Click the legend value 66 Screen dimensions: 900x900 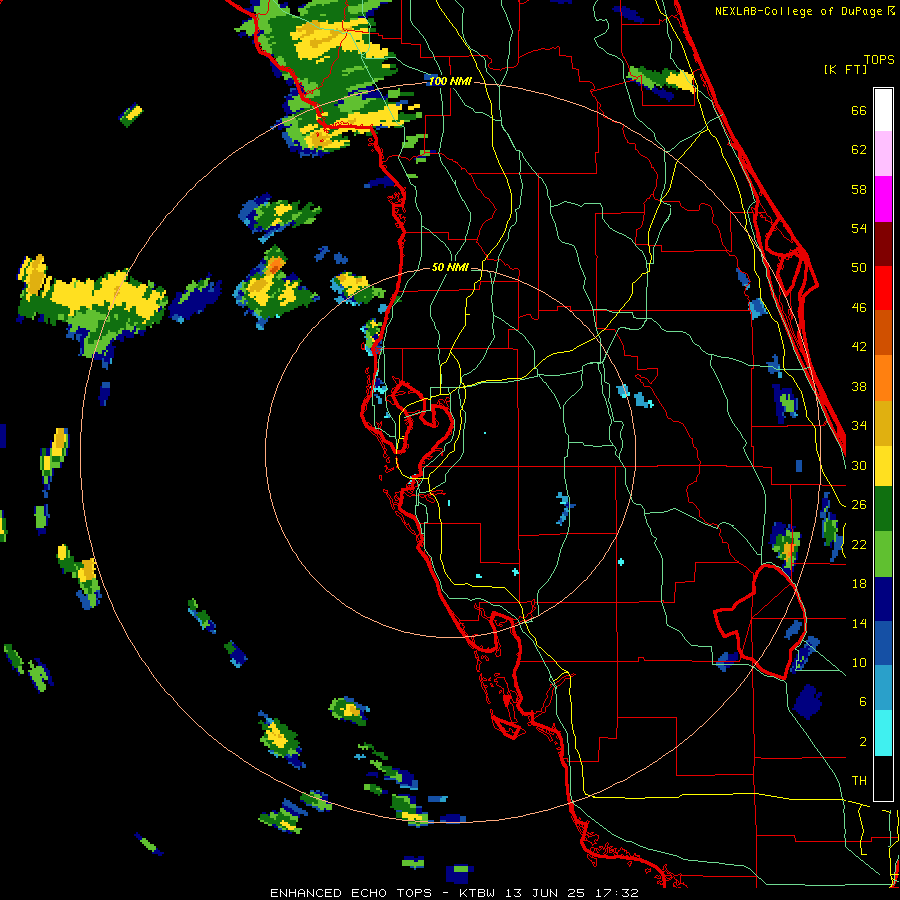(859, 110)
